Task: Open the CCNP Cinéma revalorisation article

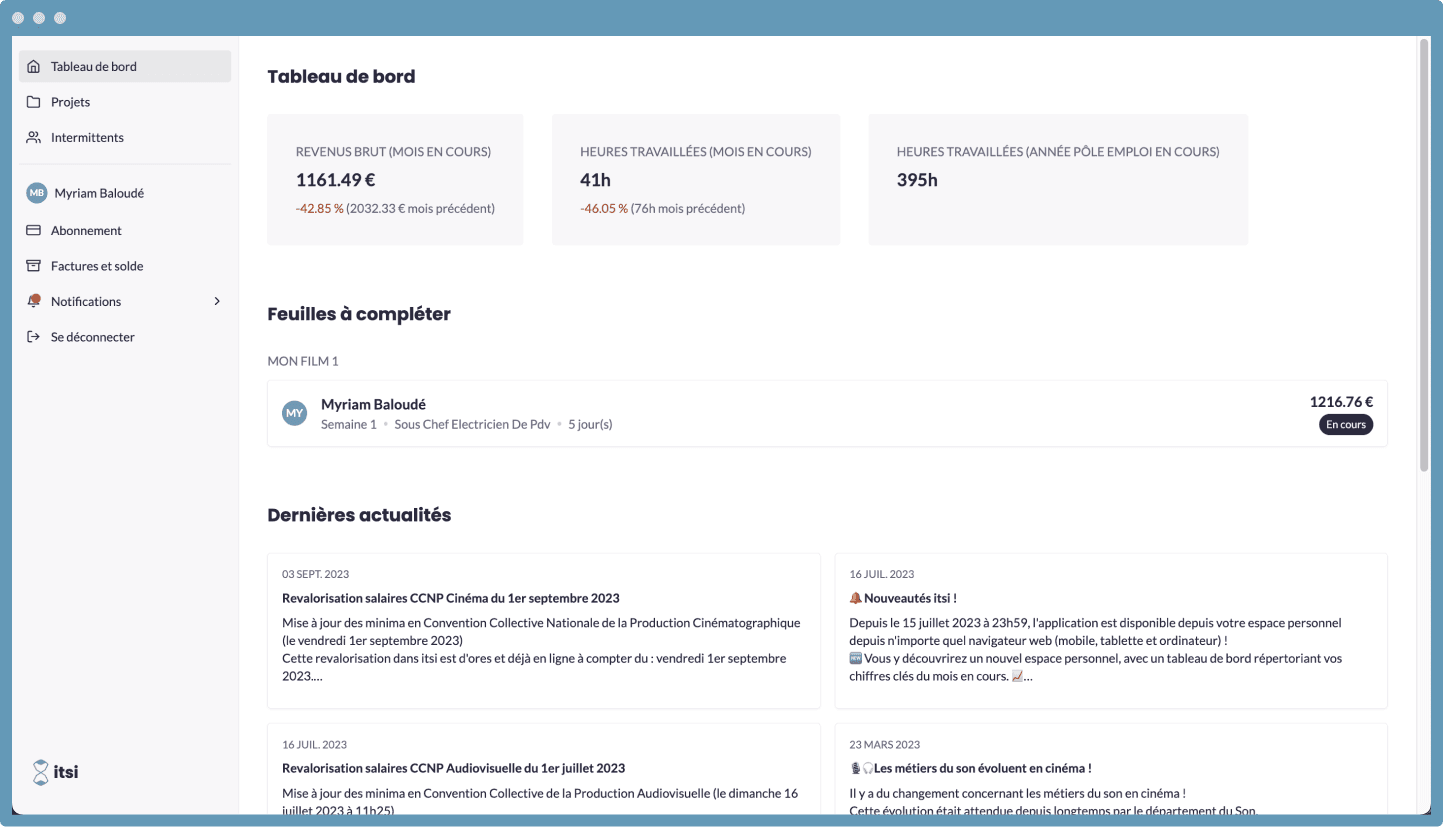Action: click(x=450, y=597)
